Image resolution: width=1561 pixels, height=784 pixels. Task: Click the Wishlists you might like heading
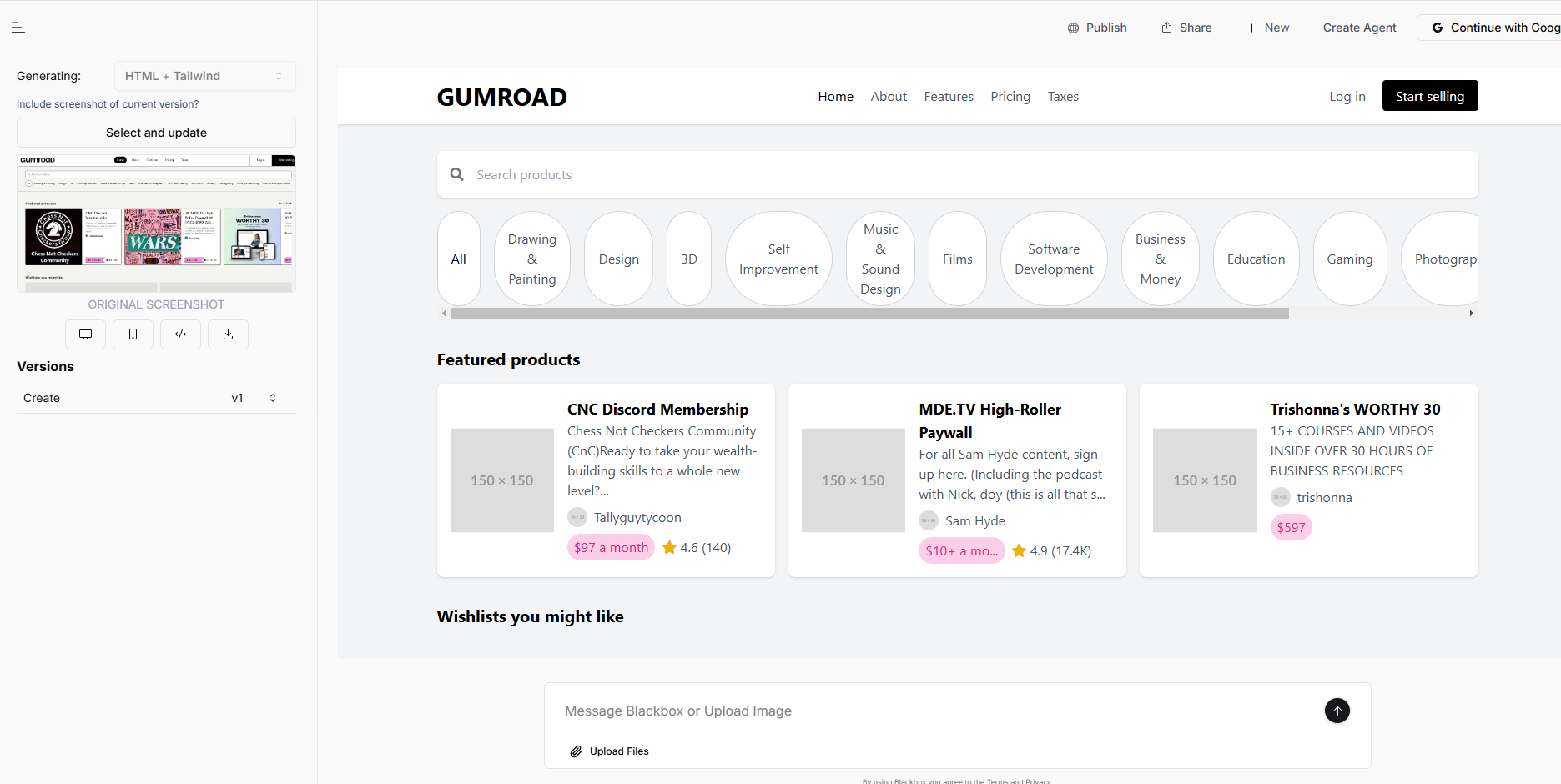click(531, 616)
